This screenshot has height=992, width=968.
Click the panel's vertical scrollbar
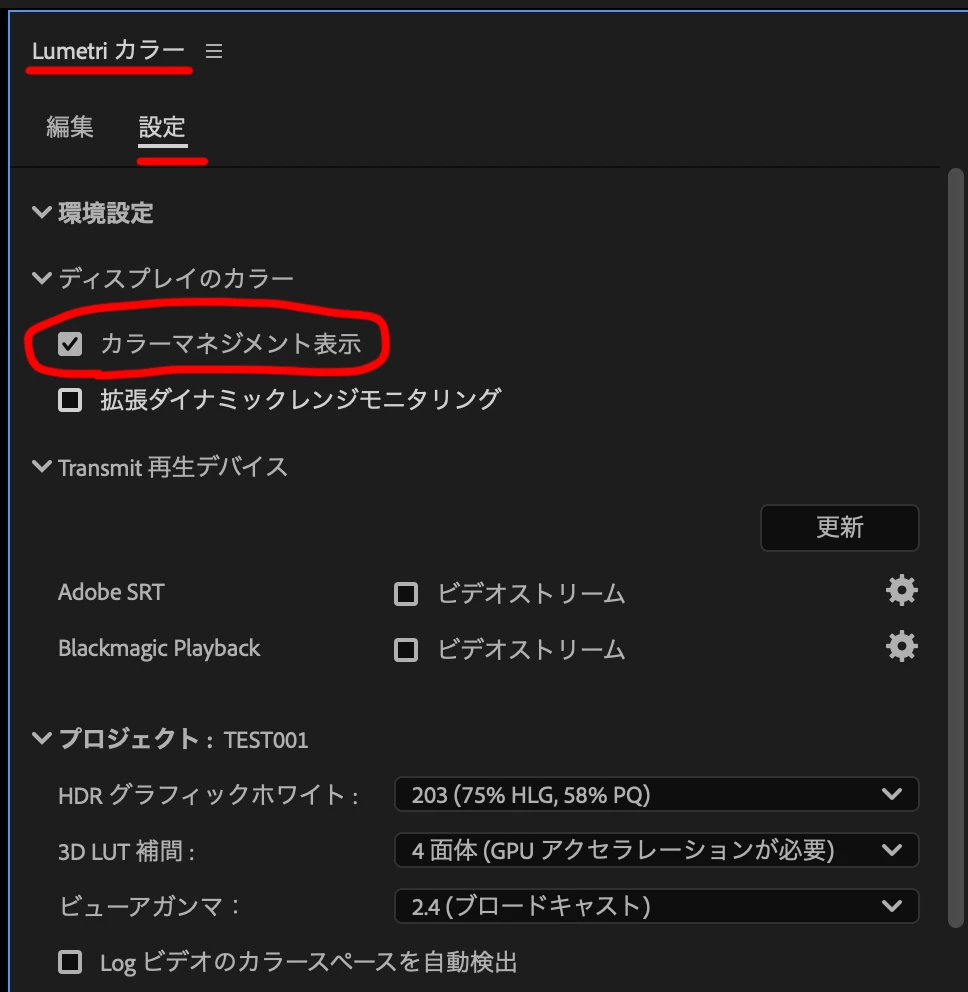tap(955, 548)
